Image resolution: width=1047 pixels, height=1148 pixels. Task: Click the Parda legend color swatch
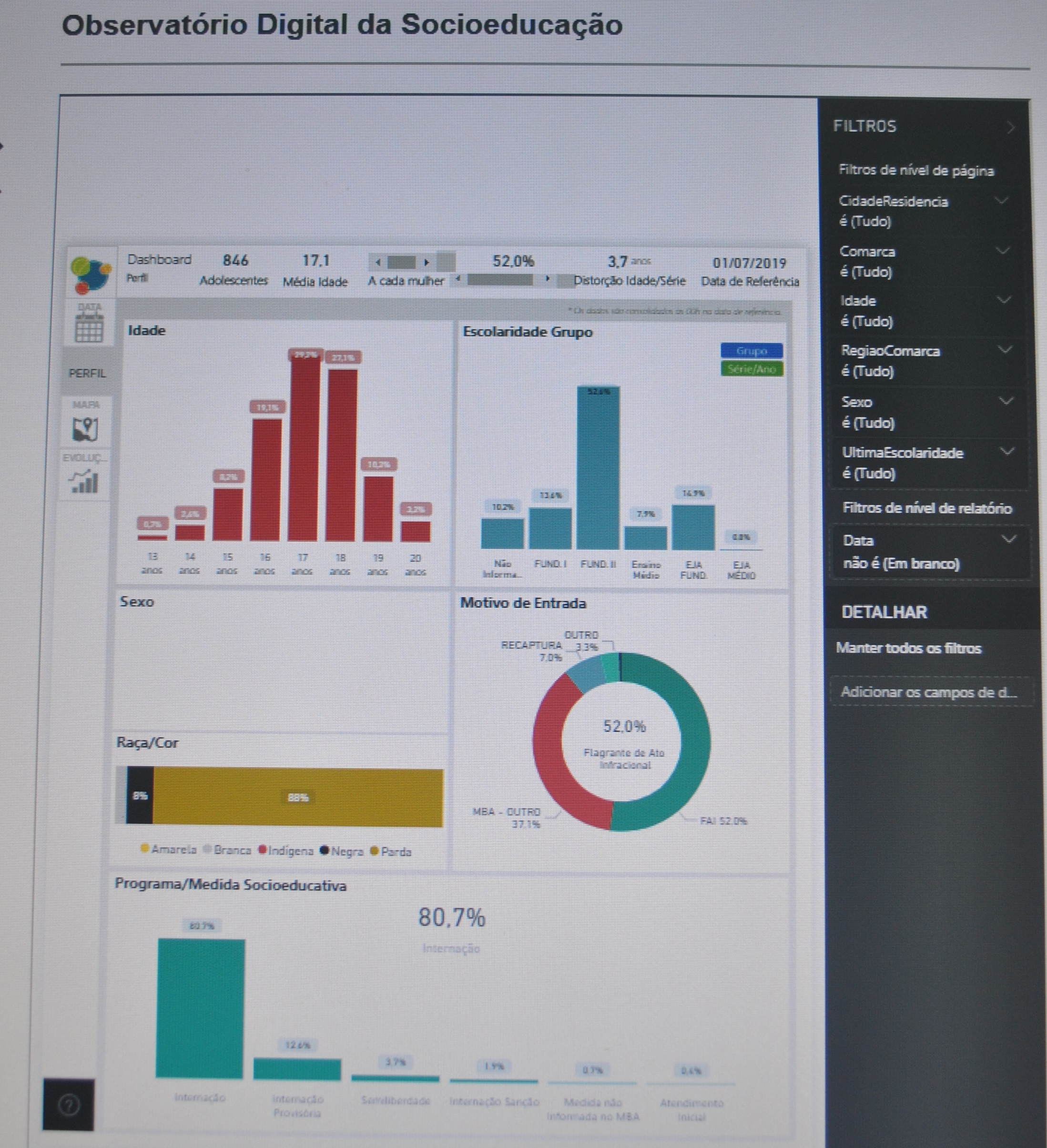coord(374,851)
